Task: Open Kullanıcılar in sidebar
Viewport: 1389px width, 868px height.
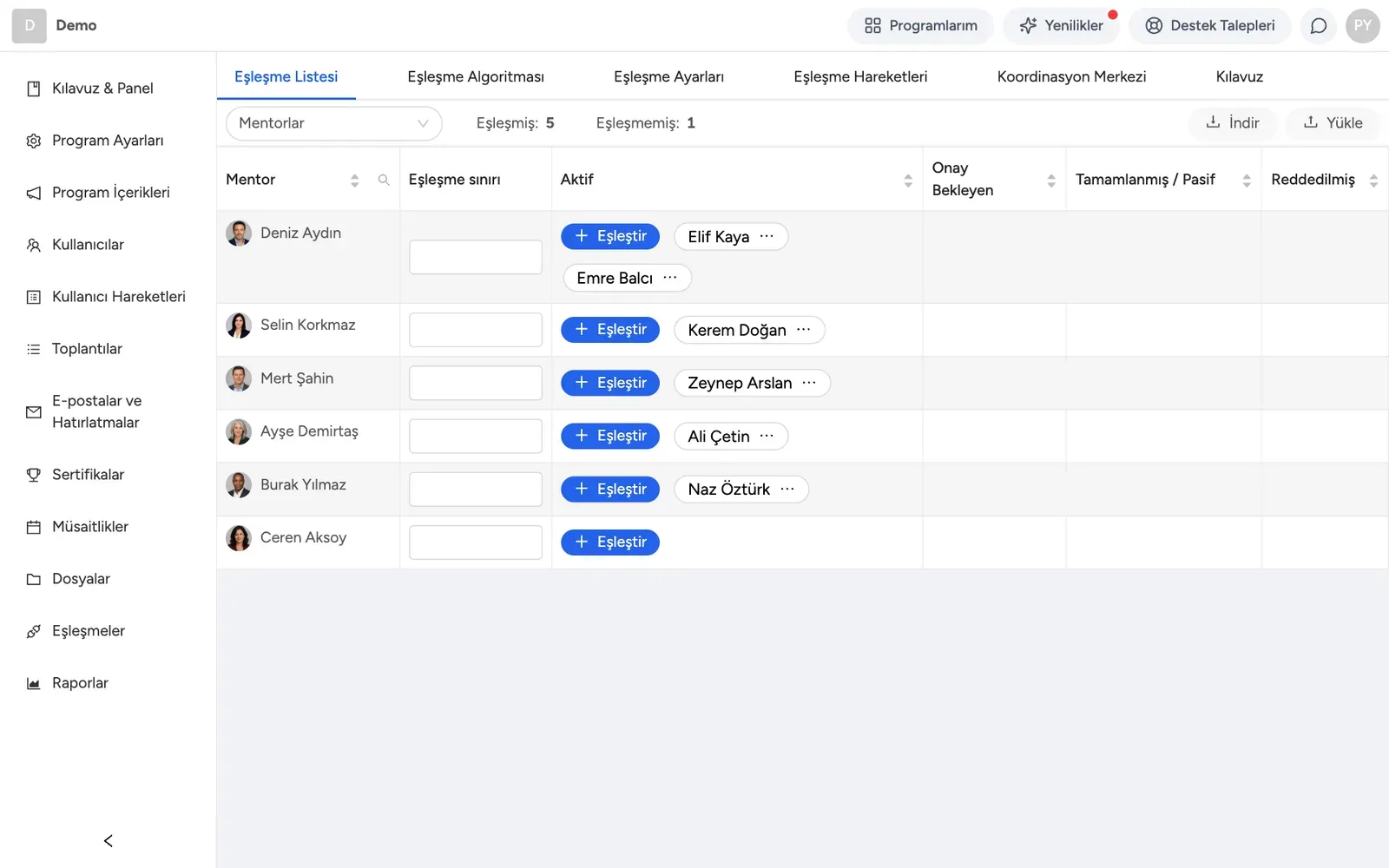Action: 88,245
